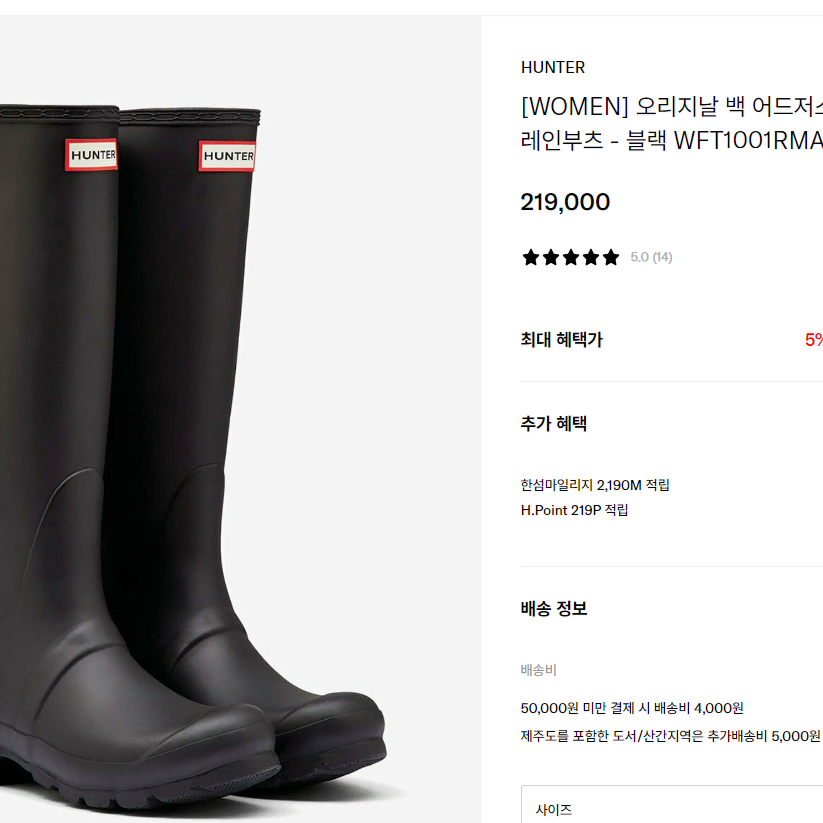Click the fifth rating star
The height and width of the screenshot is (823, 823).
(610, 257)
